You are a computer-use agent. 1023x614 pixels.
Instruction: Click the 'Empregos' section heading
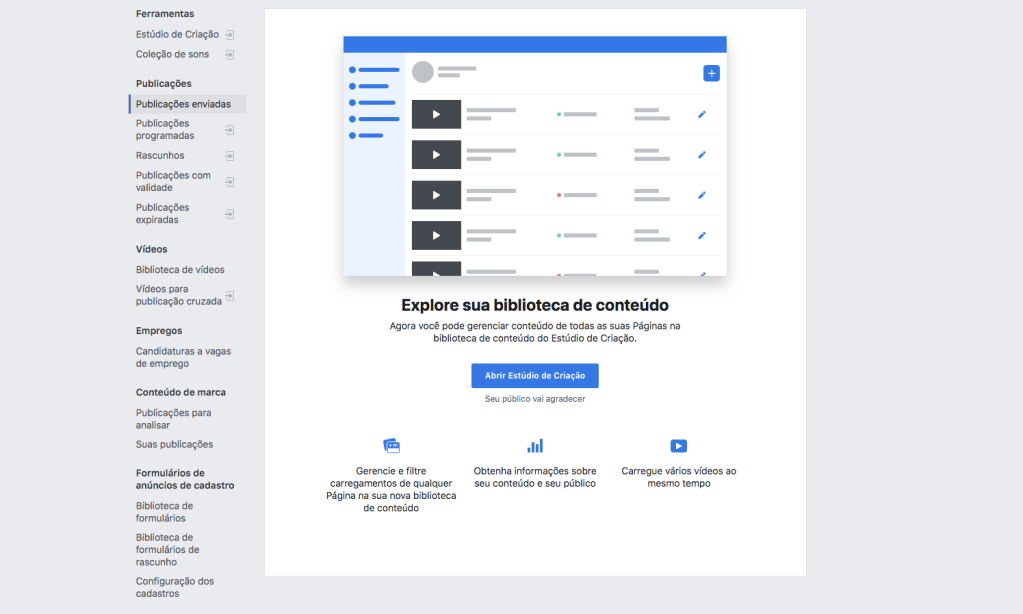pyautogui.click(x=159, y=331)
